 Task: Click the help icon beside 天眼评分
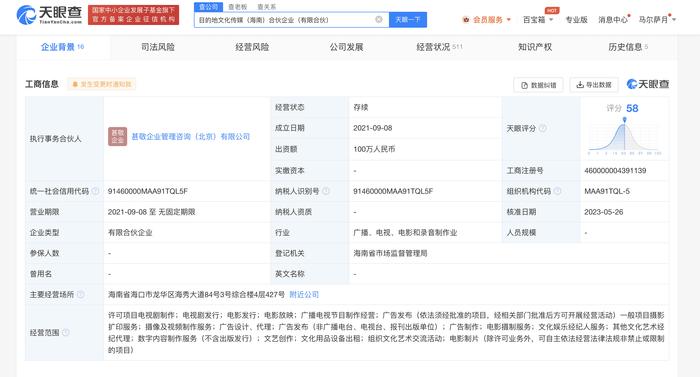point(542,128)
